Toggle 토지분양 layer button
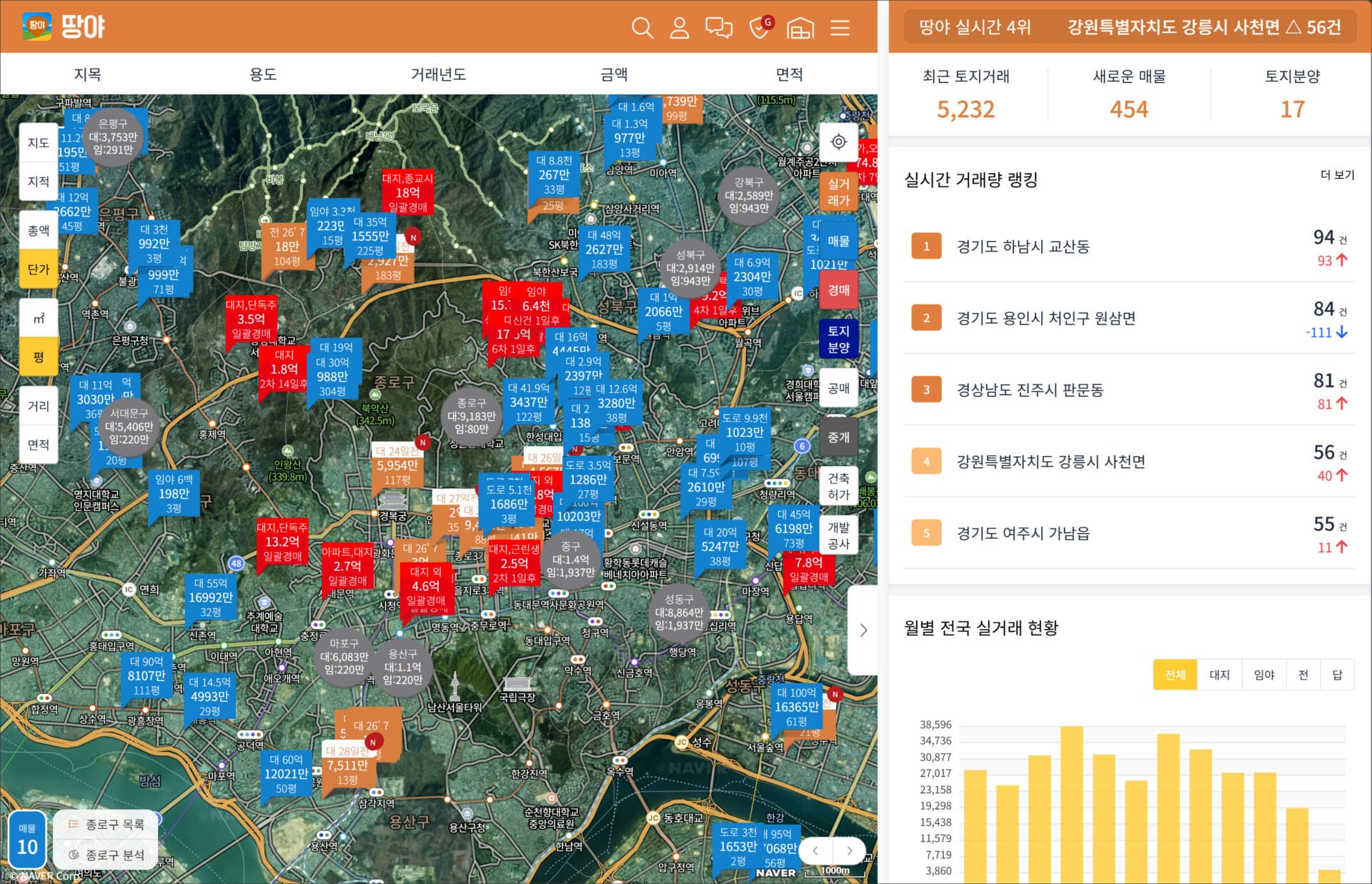This screenshot has height=884, width=1372. pyautogui.click(x=839, y=339)
